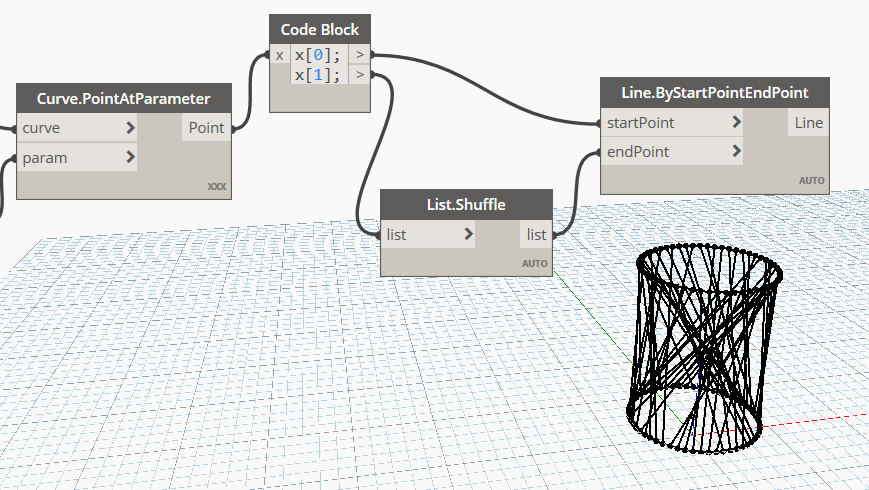
Task: Select the Code Block node title
Action: [320, 28]
